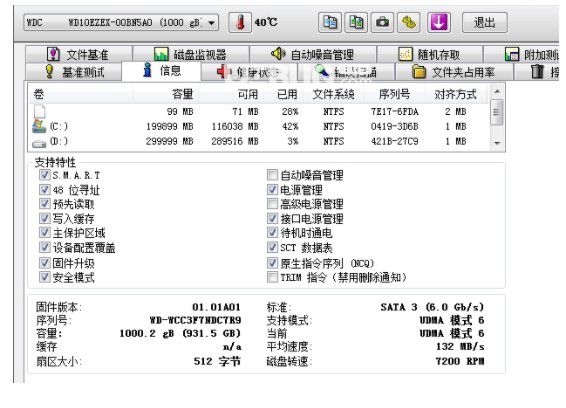Toggle the 安全模式 checkbox
The width and height of the screenshot is (566, 408).
[x=44, y=277]
